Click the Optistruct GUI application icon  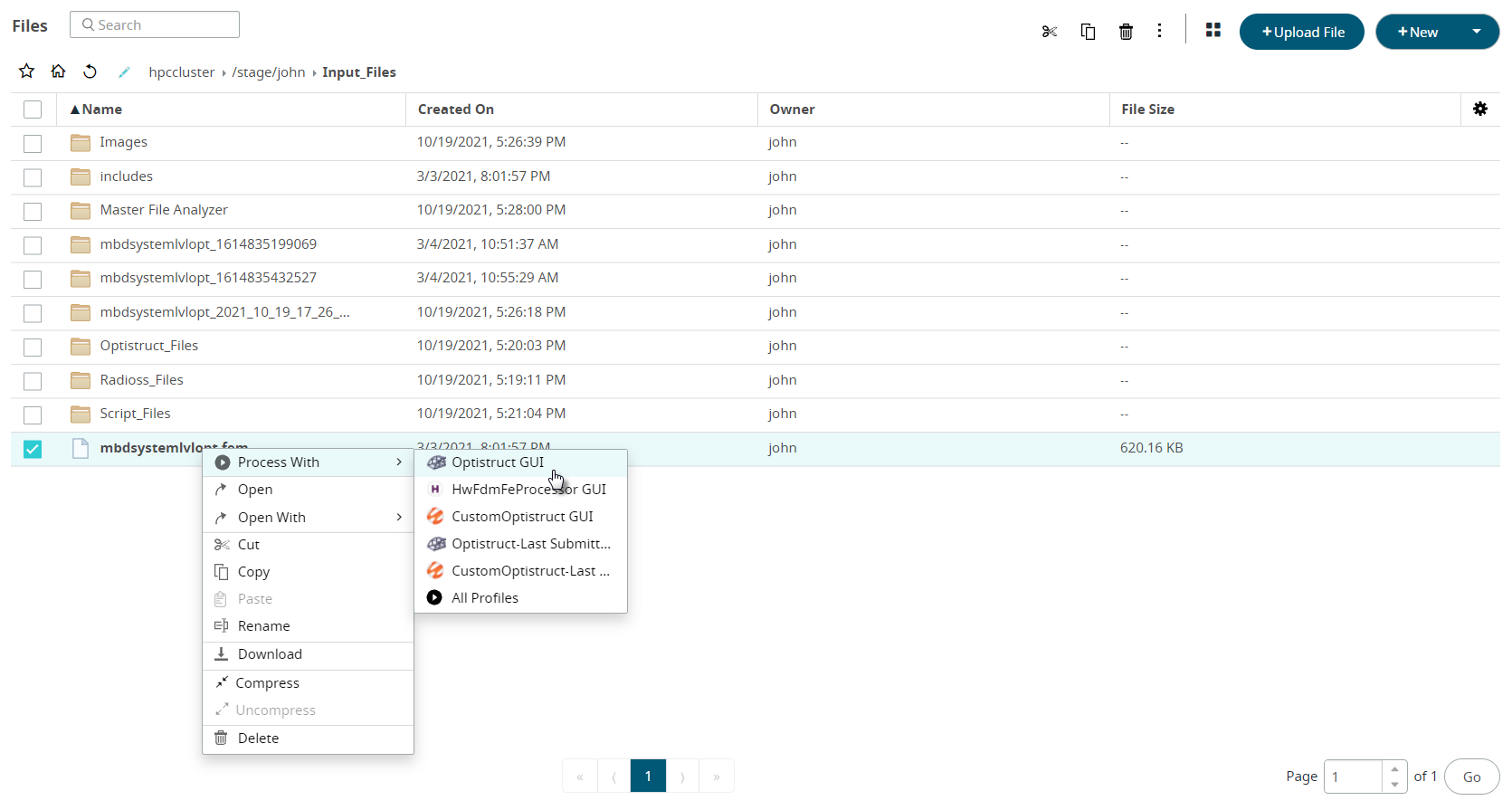pos(436,462)
